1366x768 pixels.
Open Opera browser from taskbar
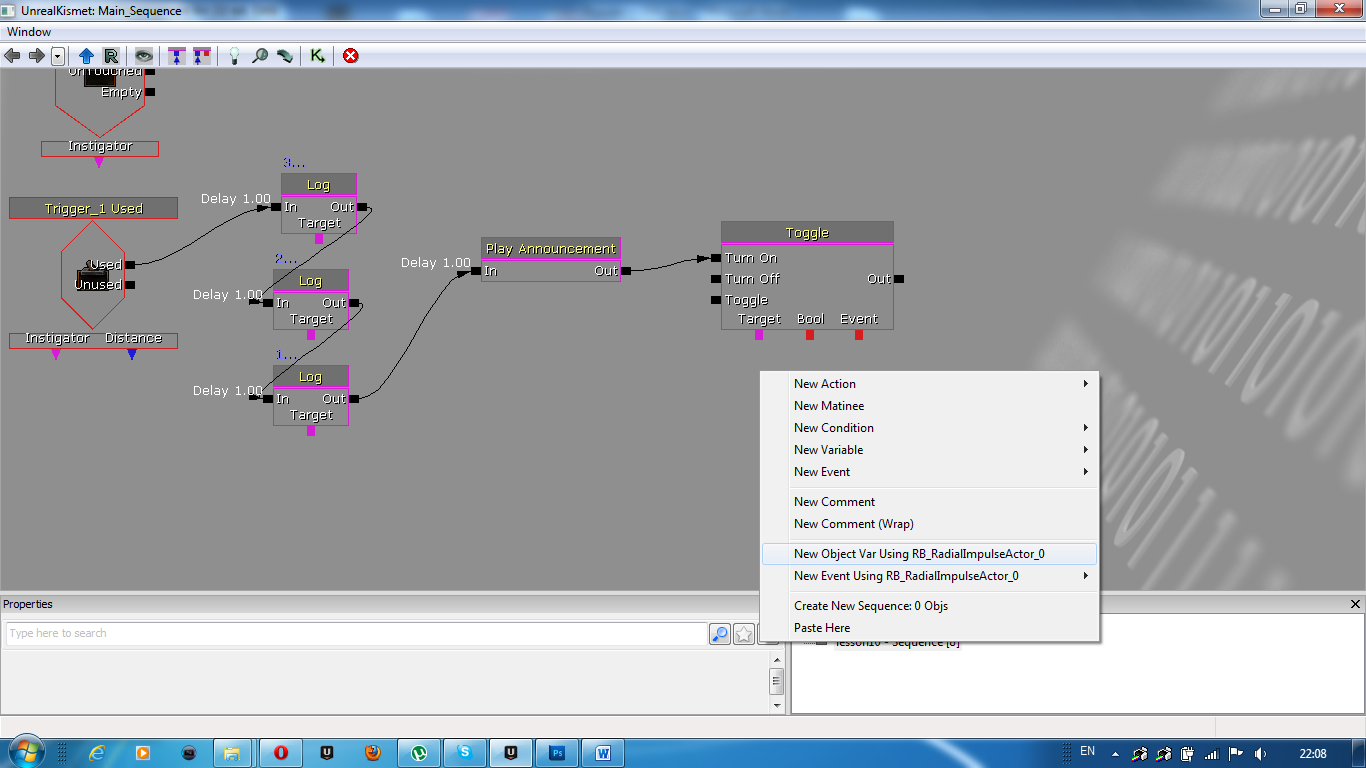point(281,752)
